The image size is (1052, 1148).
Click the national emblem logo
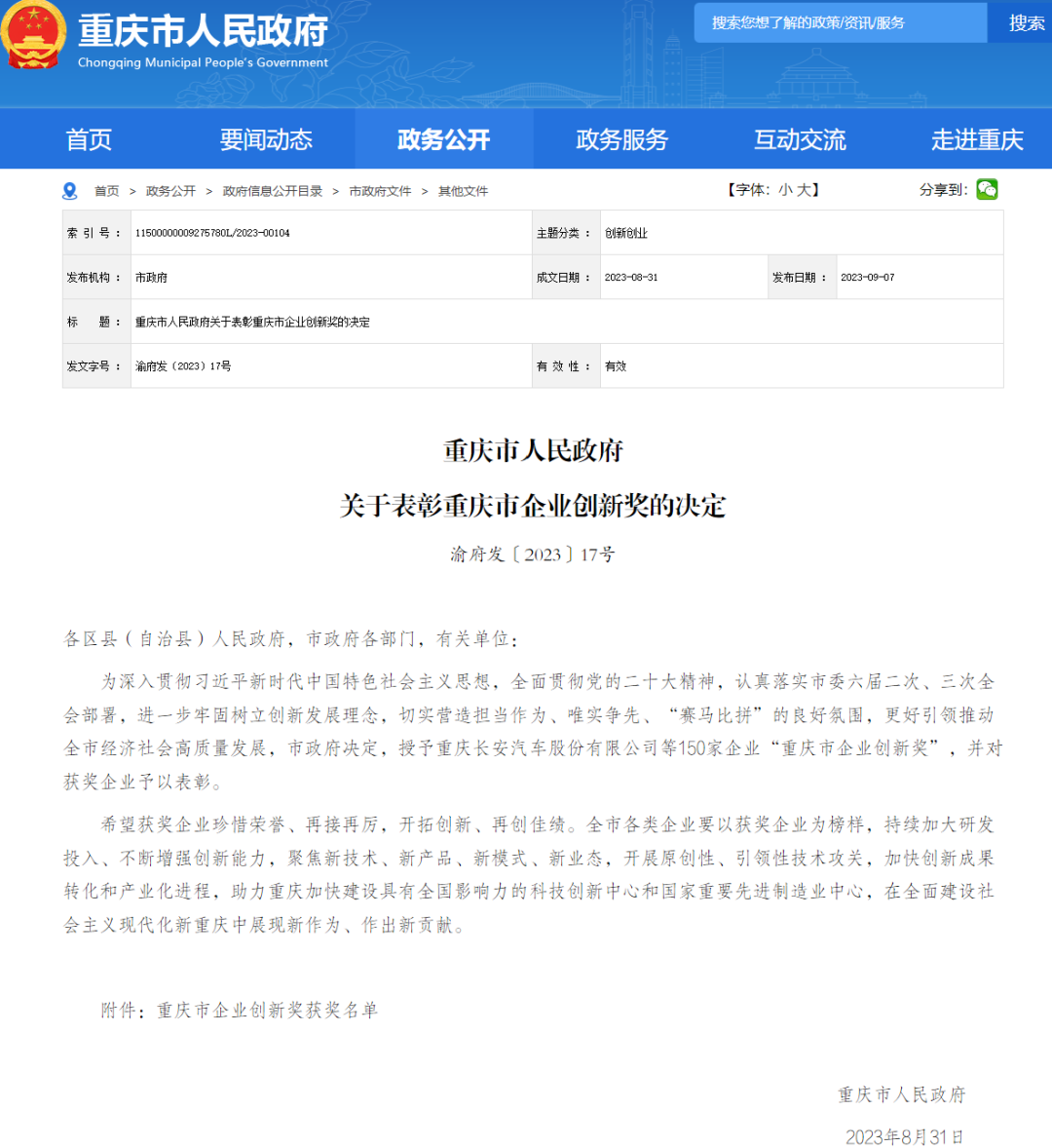[x=33, y=35]
